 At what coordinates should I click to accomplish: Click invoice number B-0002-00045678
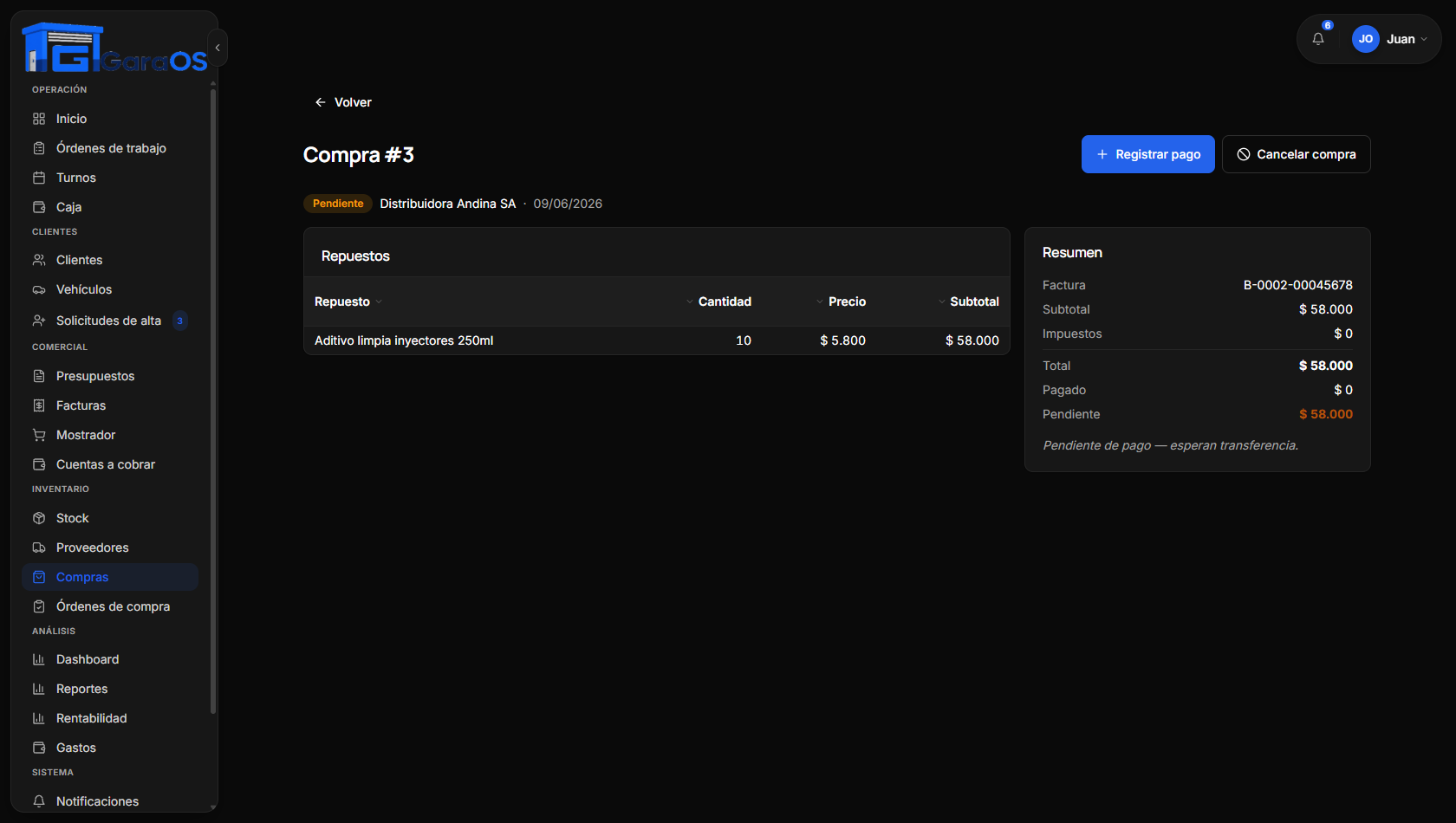click(1298, 285)
